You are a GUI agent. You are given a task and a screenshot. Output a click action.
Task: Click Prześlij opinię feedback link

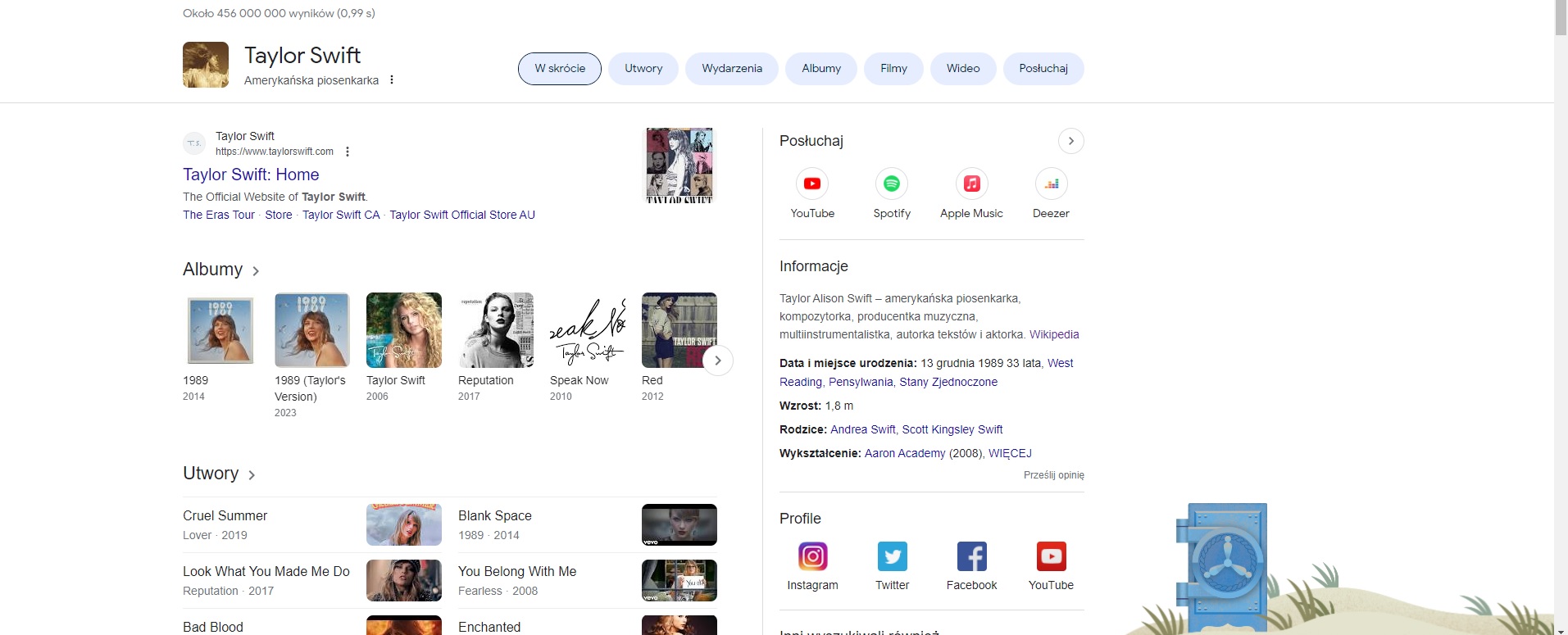pyautogui.click(x=1054, y=475)
